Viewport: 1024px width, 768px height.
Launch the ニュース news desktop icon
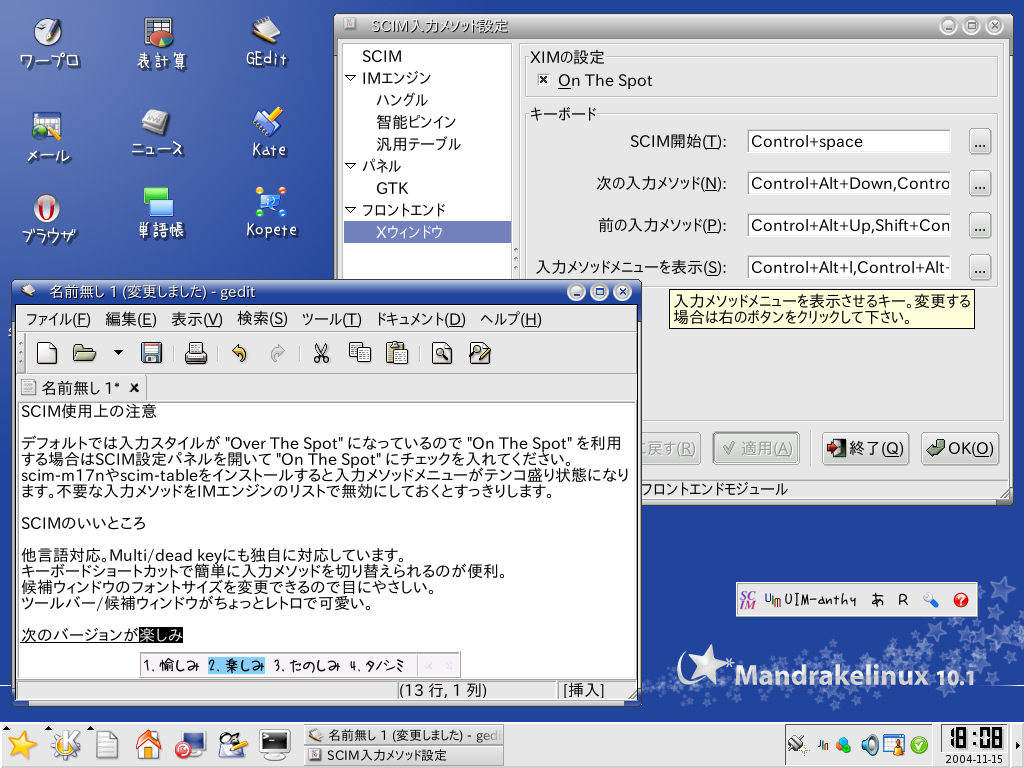(x=157, y=133)
